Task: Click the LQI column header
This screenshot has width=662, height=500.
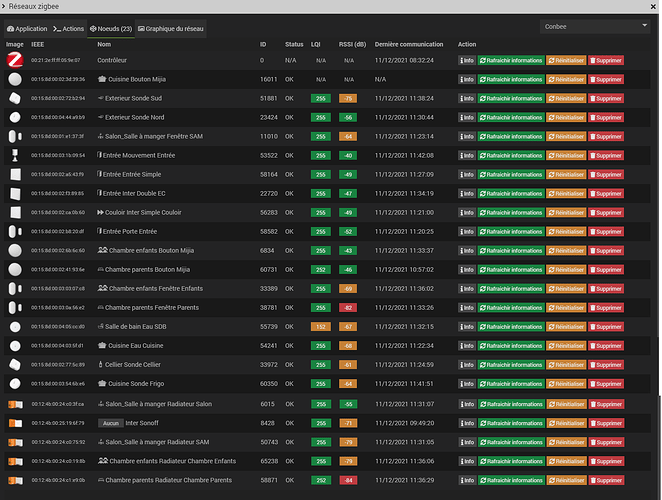Action: 315,44
